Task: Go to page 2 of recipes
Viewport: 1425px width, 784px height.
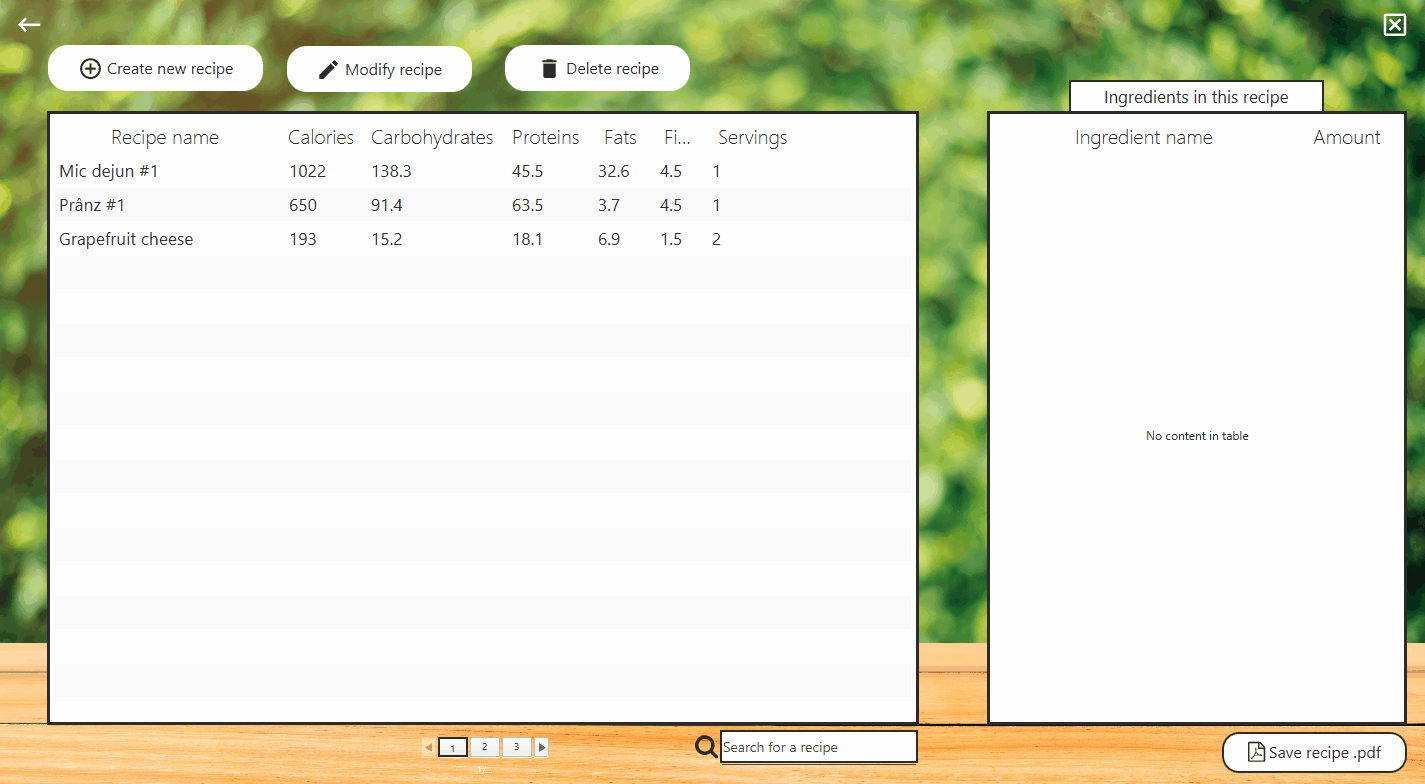Action: click(484, 747)
